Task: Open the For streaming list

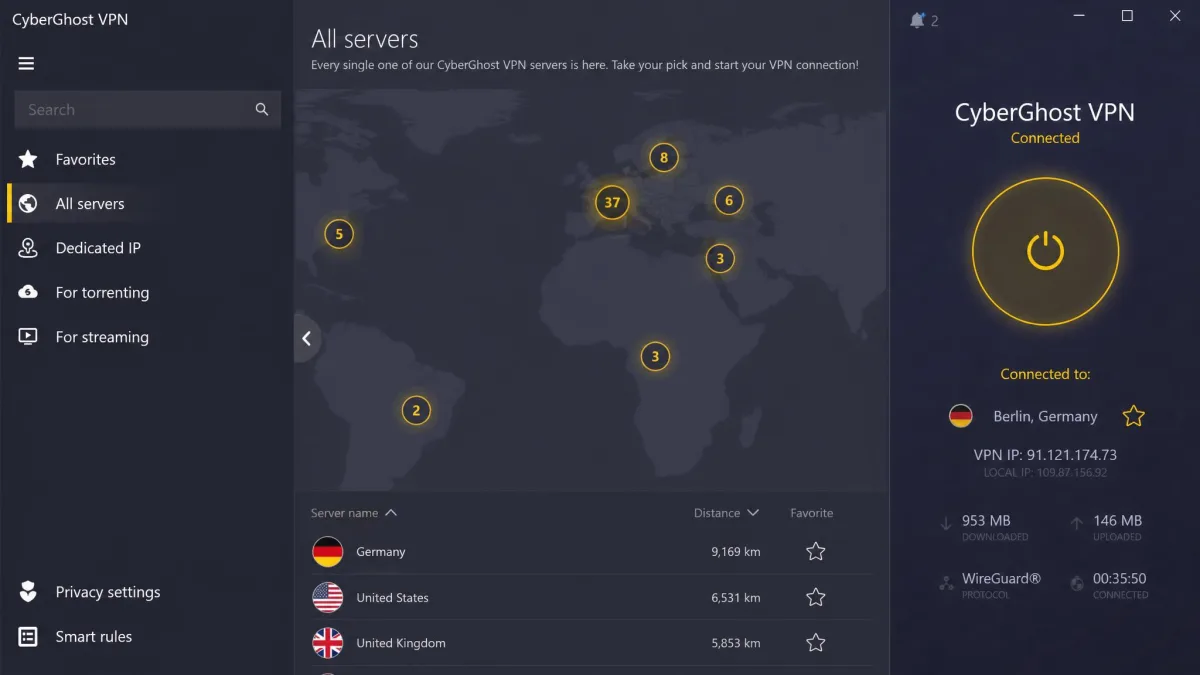Action: coord(102,337)
